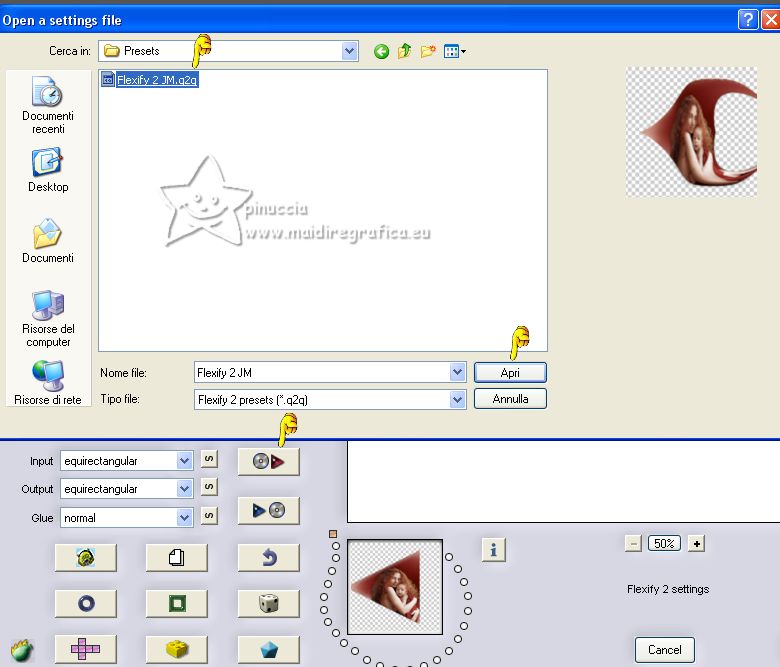The width and height of the screenshot is (780, 667).
Task: Click the blue ring icon button
Action: pos(86,603)
